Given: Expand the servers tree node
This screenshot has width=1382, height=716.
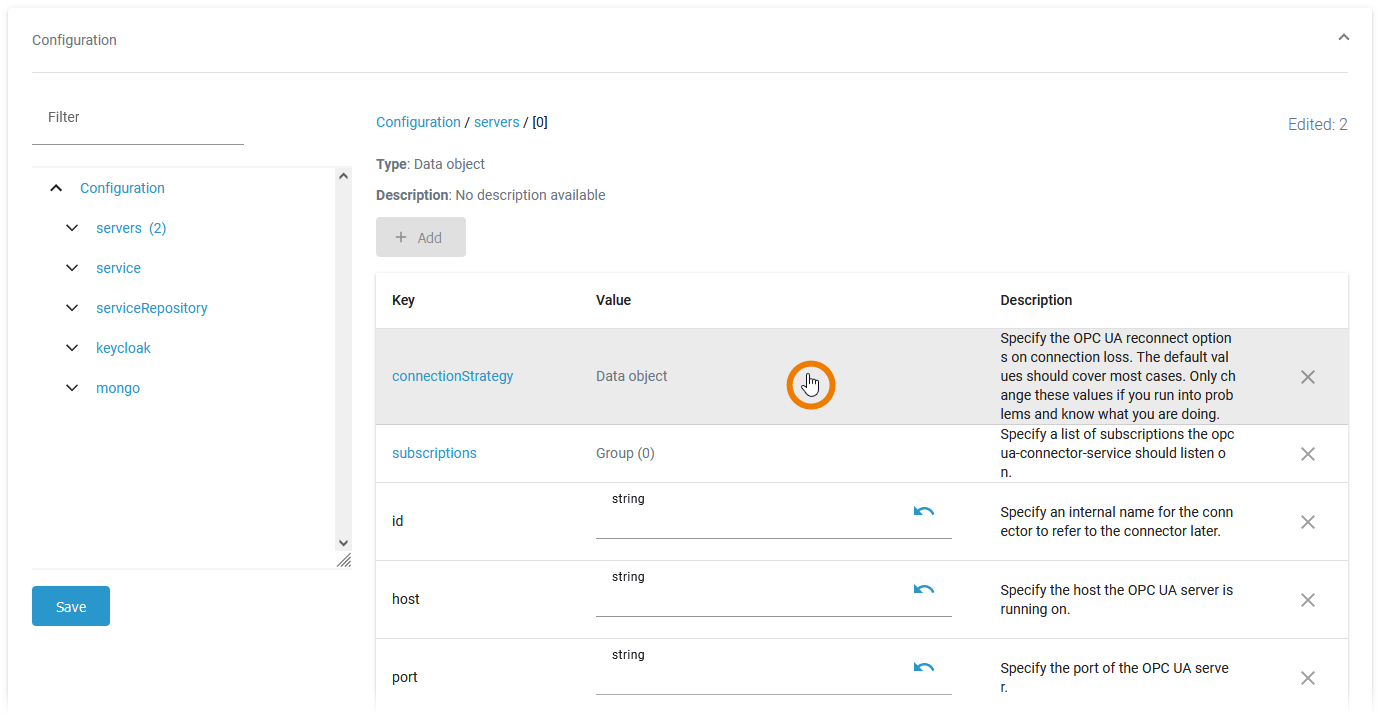Looking at the screenshot, I should pos(71,227).
